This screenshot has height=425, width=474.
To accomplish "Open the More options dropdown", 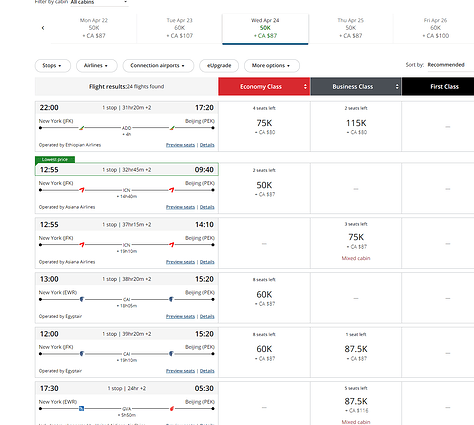I will pyautogui.click(x=272, y=66).
